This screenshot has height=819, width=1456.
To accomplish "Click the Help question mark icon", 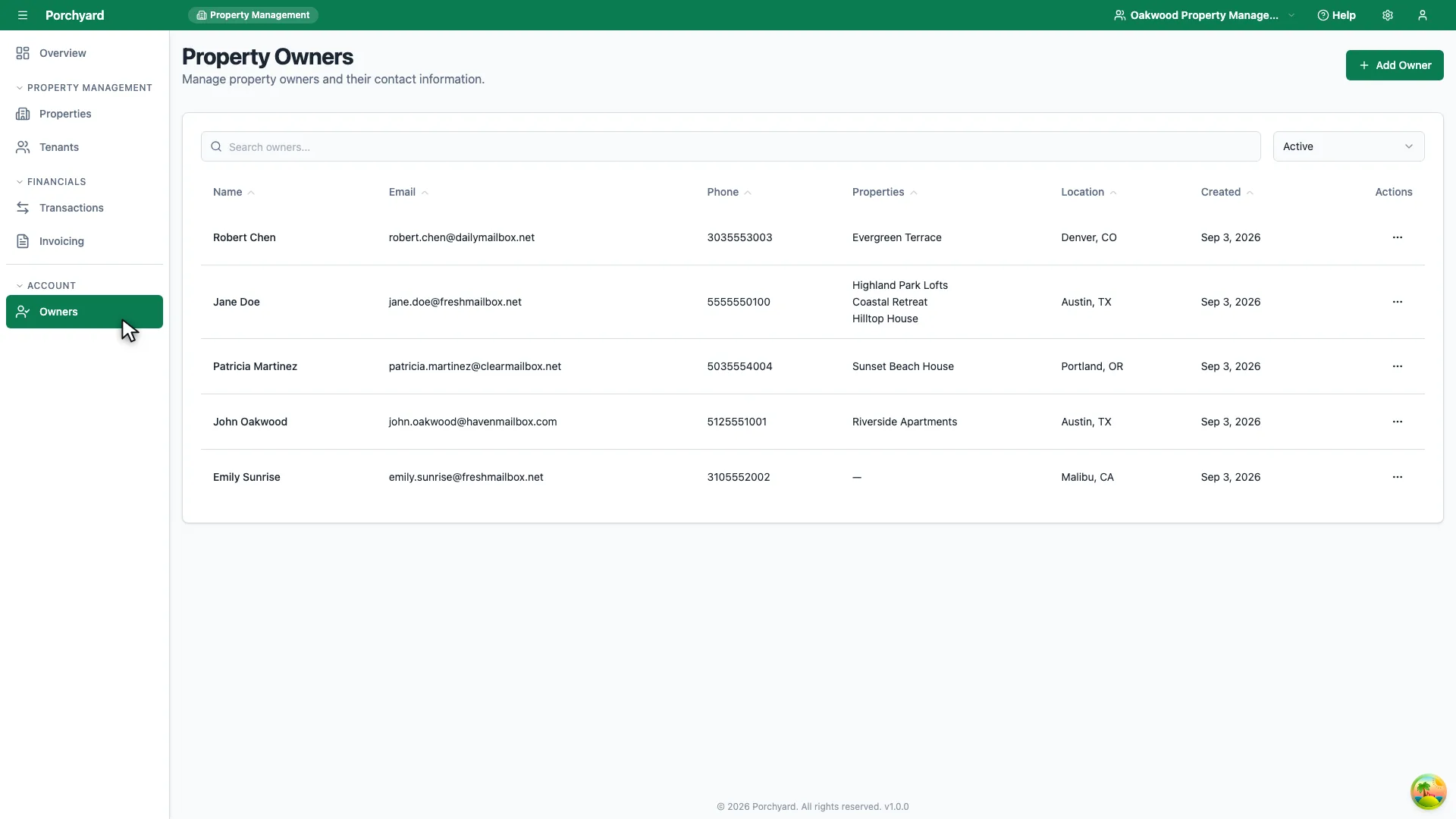I will pyautogui.click(x=1323, y=15).
